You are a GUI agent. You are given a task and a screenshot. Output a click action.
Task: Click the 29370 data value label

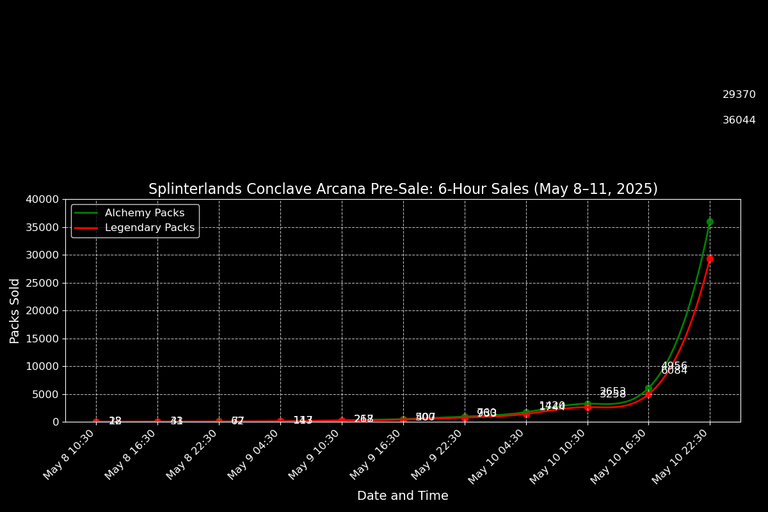(x=739, y=95)
